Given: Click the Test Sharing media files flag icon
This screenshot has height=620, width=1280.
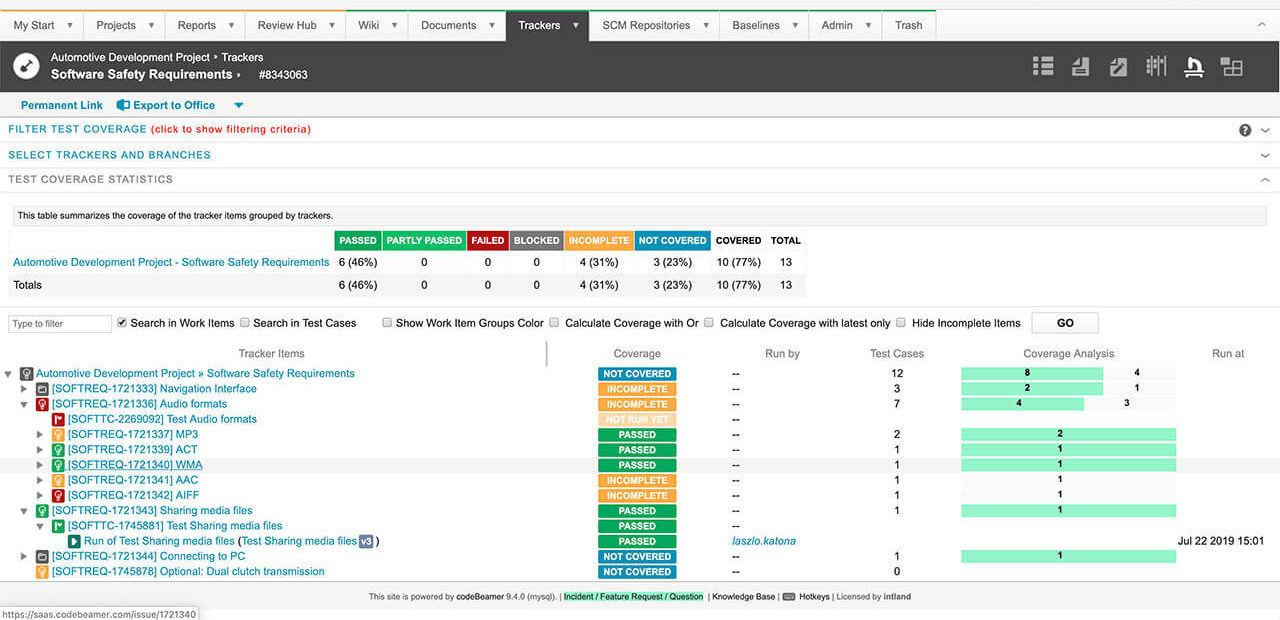Looking at the screenshot, I should [59, 526].
